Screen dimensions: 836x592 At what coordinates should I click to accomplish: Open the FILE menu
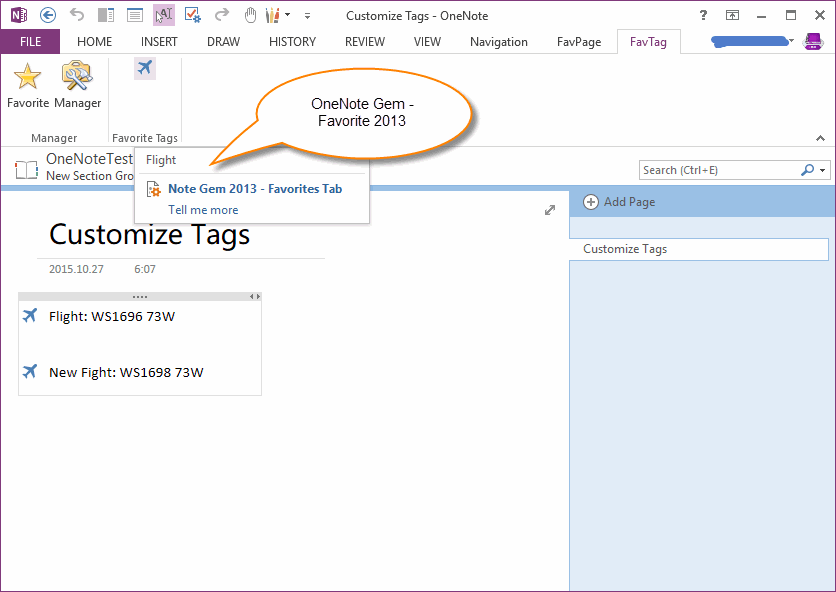30,42
